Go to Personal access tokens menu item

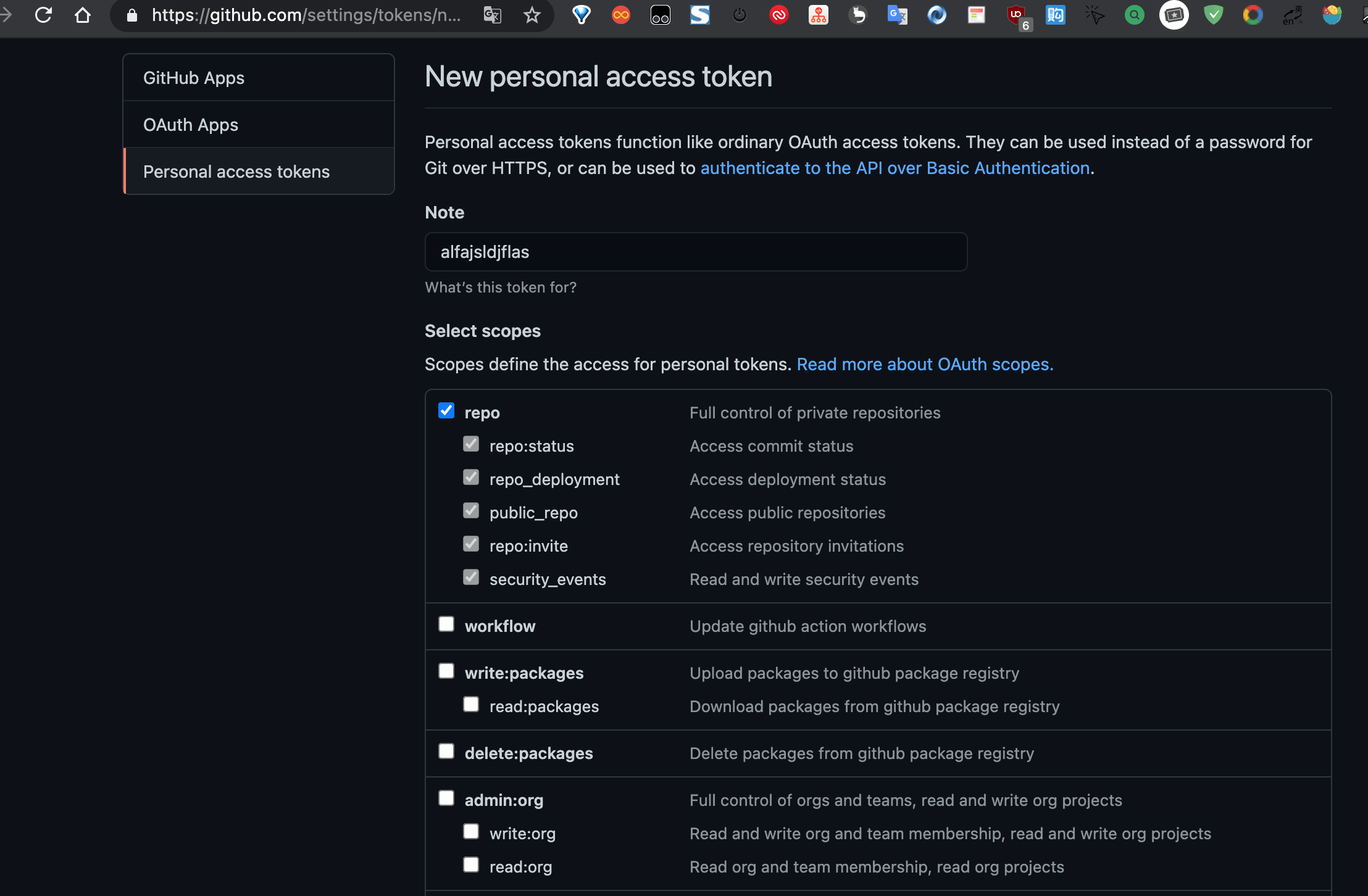tap(236, 172)
